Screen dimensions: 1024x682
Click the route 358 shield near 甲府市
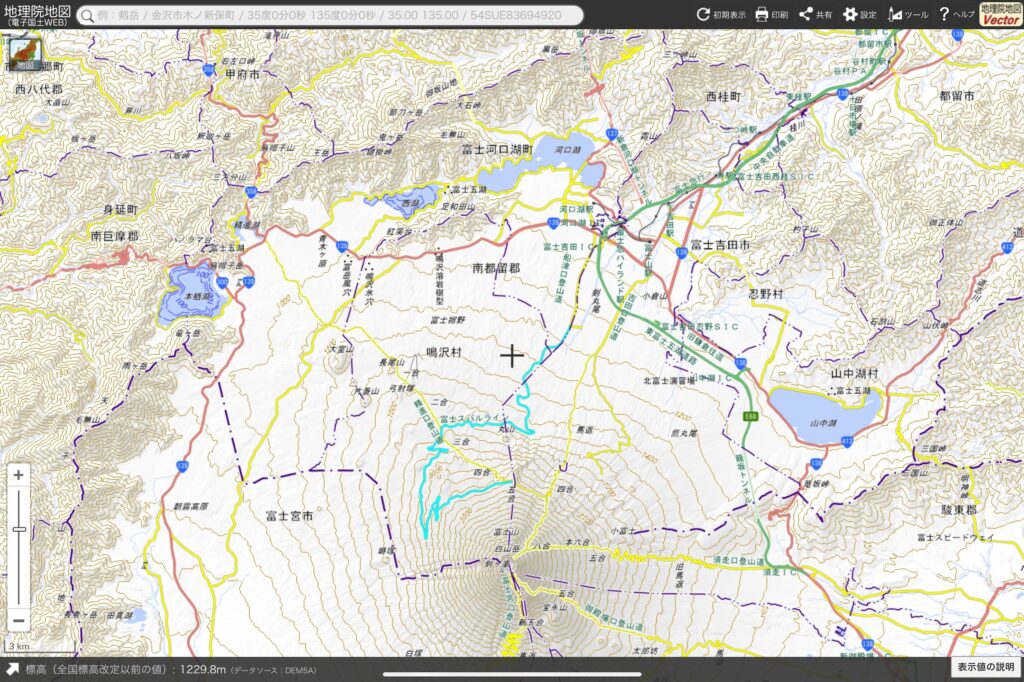click(208, 70)
